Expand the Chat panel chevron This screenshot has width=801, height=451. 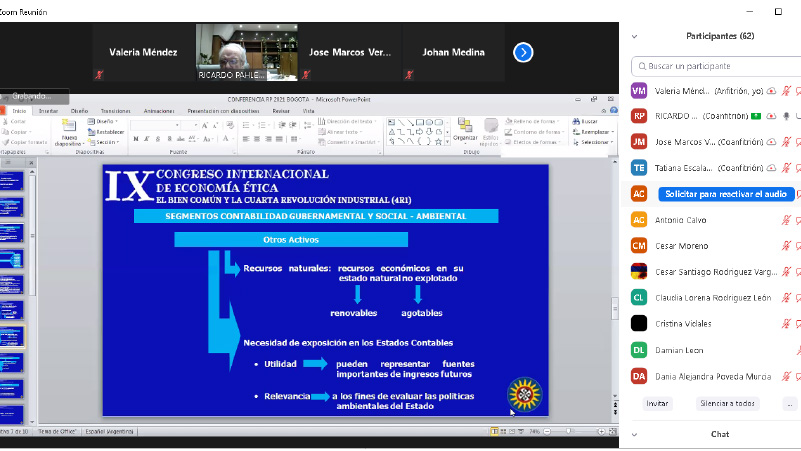tap(635, 434)
